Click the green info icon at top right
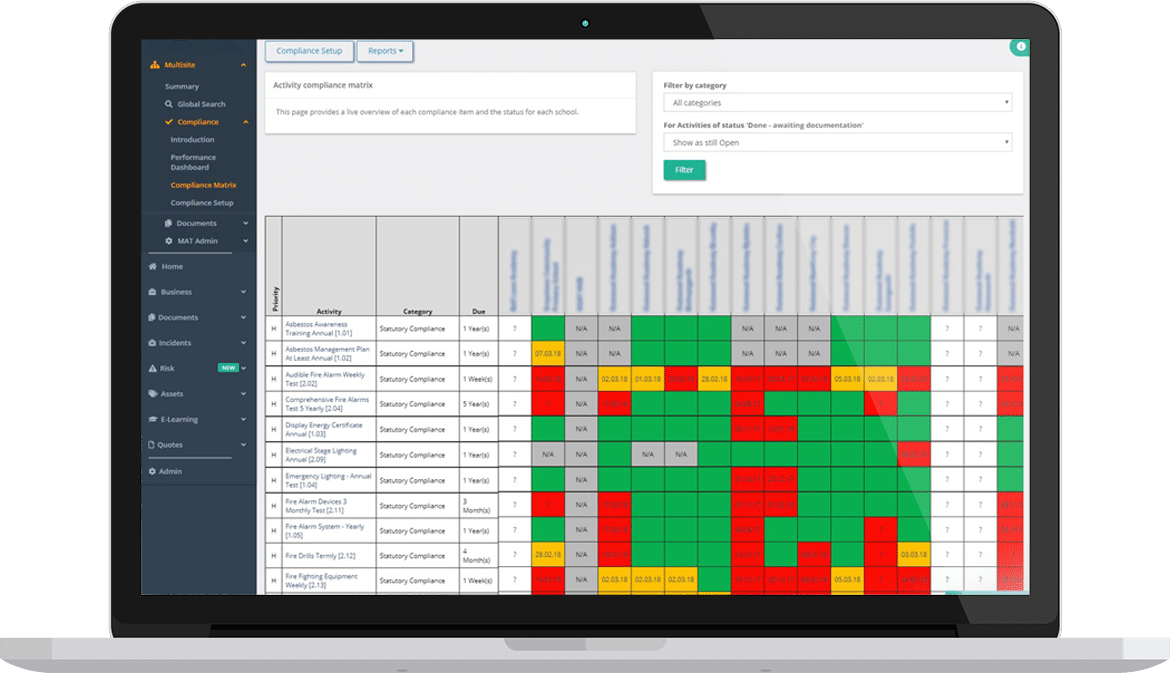 pyautogui.click(x=1020, y=47)
